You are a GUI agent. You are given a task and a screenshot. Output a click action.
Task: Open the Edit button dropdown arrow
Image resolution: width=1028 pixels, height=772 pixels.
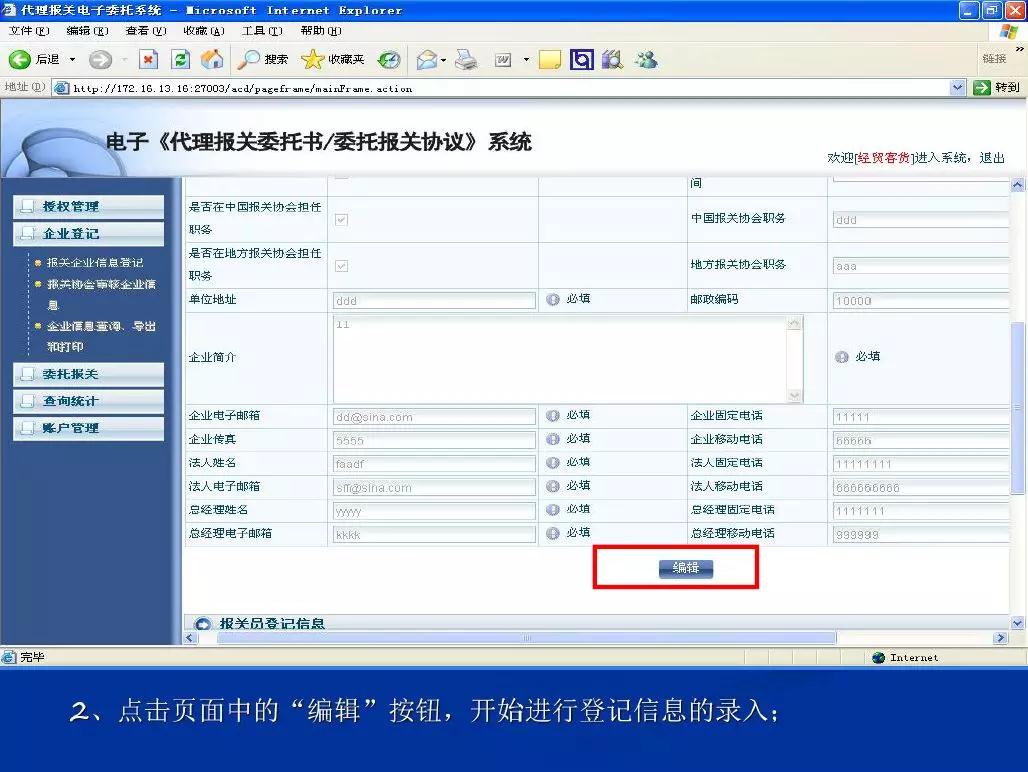click(x=526, y=60)
